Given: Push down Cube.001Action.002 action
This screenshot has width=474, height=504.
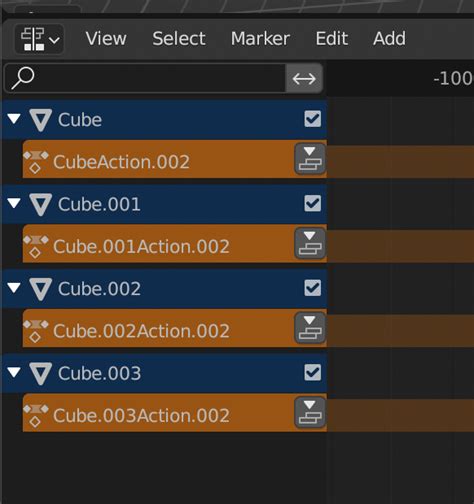Looking at the screenshot, I should (310, 244).
